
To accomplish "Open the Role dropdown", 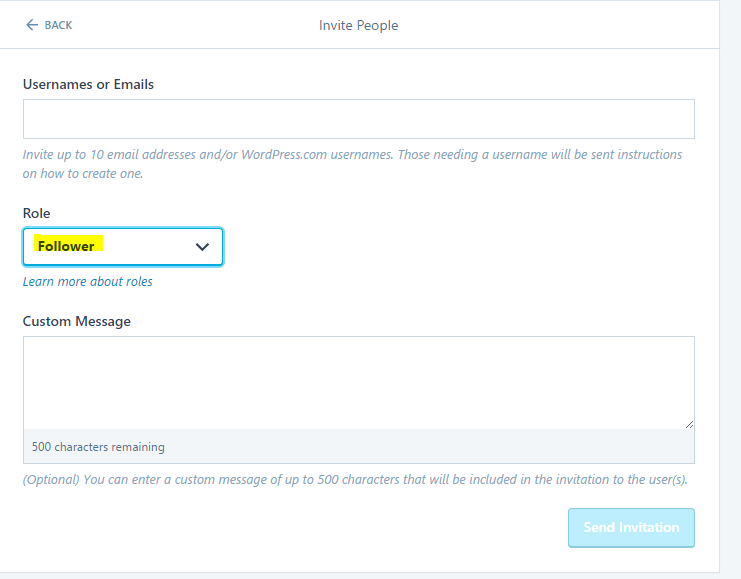I will coord(122,247).
